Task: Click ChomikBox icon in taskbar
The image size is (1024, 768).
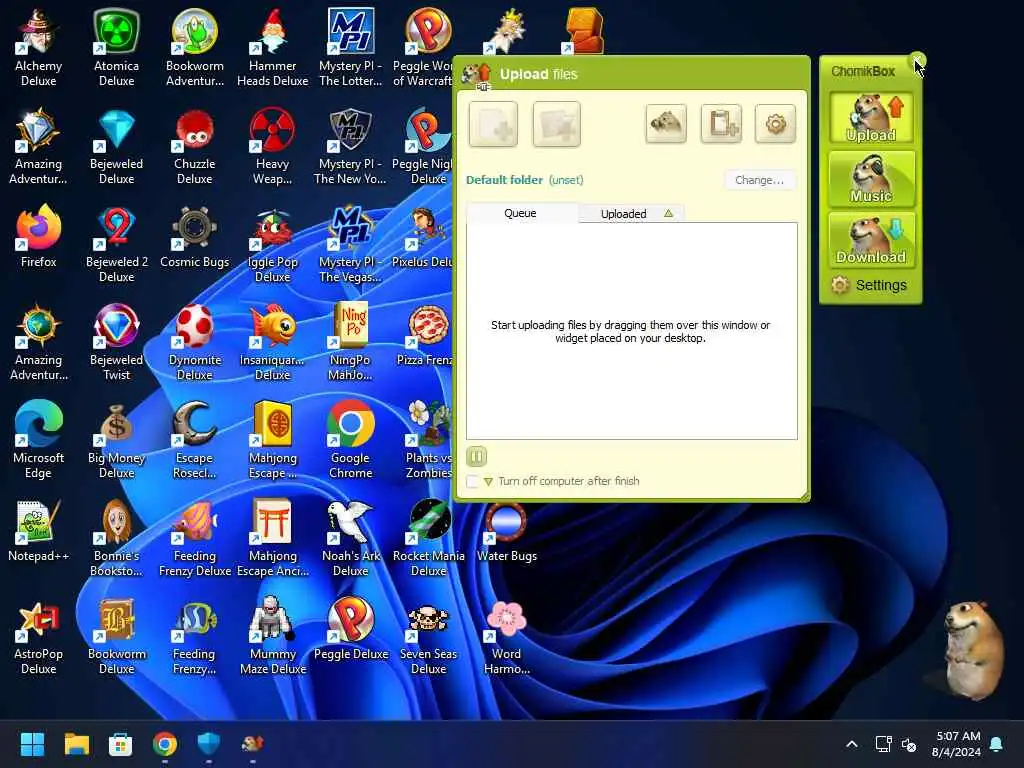Action: 252,744
